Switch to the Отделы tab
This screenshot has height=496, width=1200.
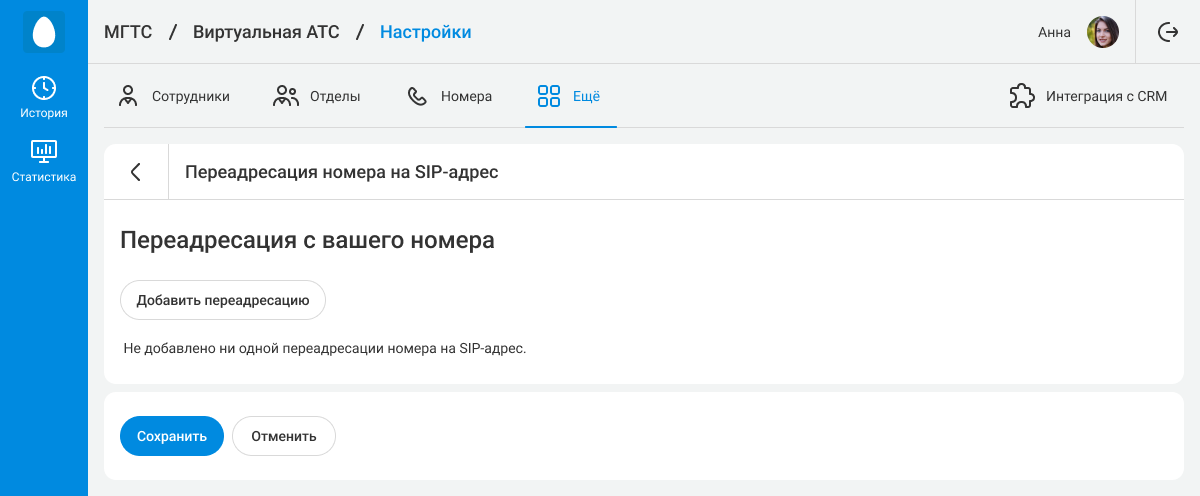[316, 96]
